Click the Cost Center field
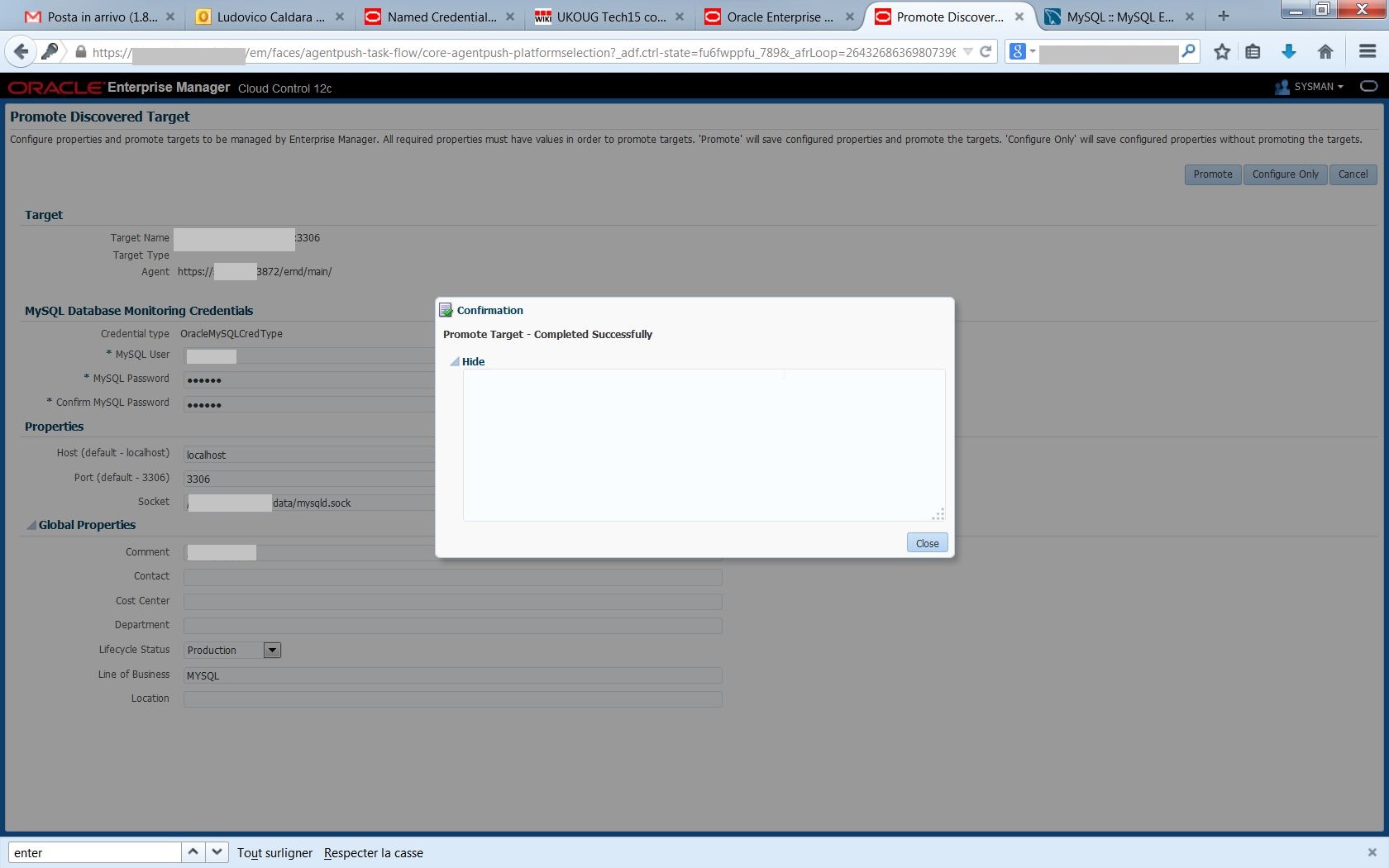Screen dimensions: 1389x868 pos(453,602)
